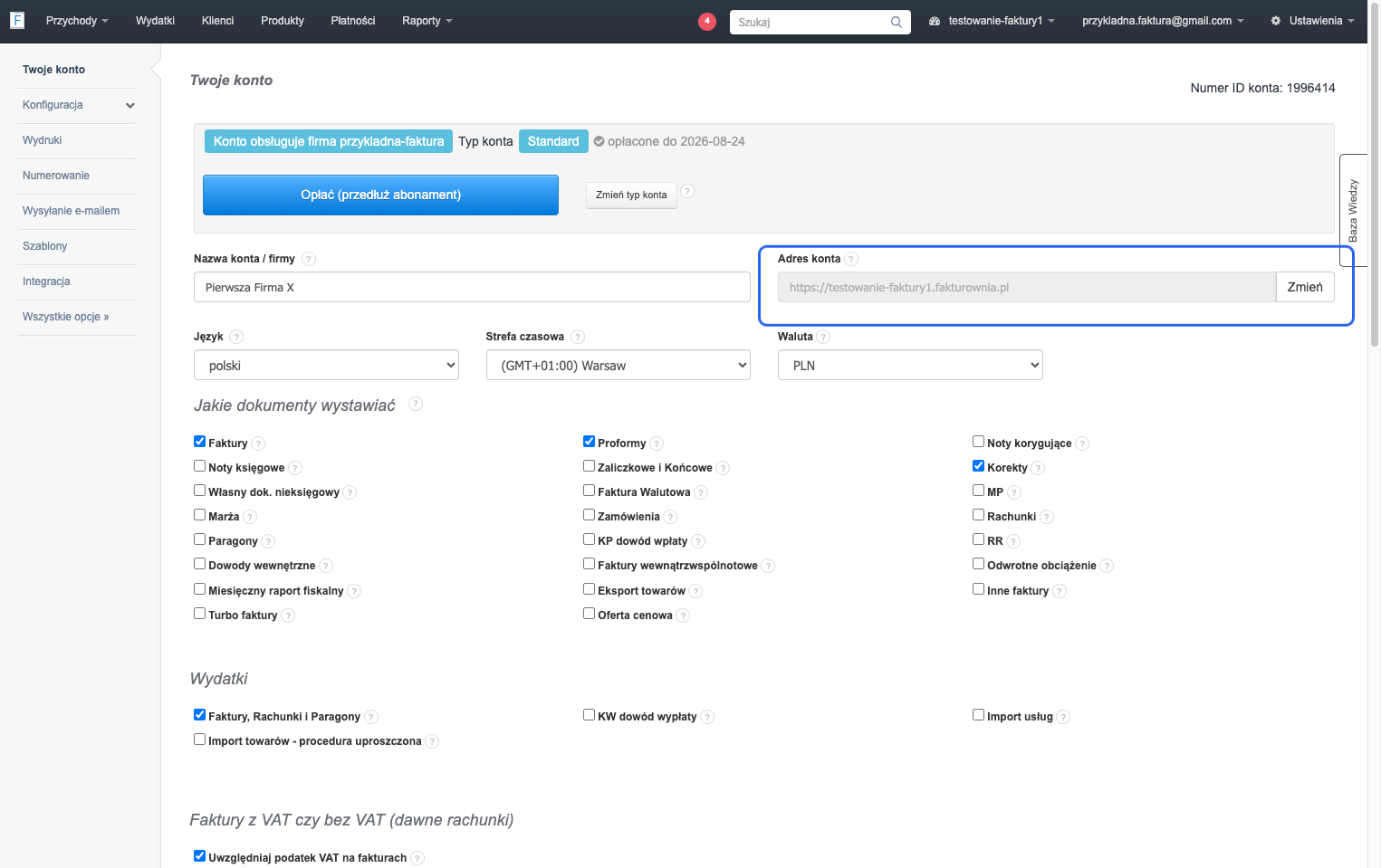Open the Język dropdown
This screenshot has width=1381, height=868.
coord(326,366)
